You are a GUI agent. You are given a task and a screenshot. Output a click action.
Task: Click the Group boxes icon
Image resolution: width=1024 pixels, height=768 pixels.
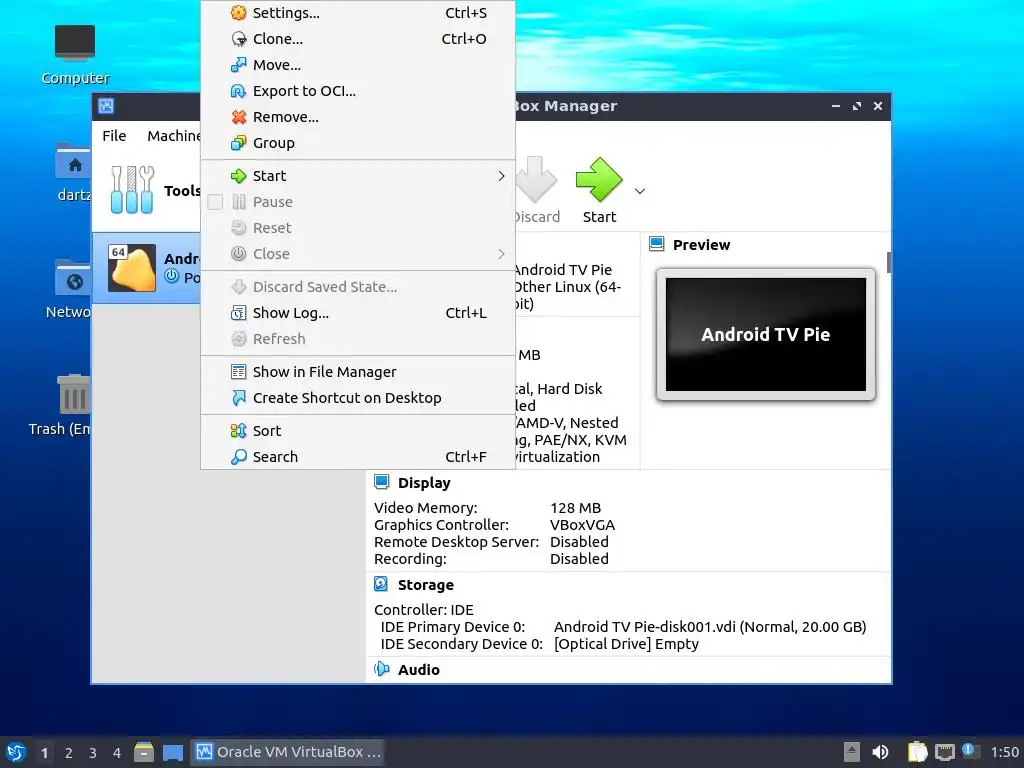238,143
